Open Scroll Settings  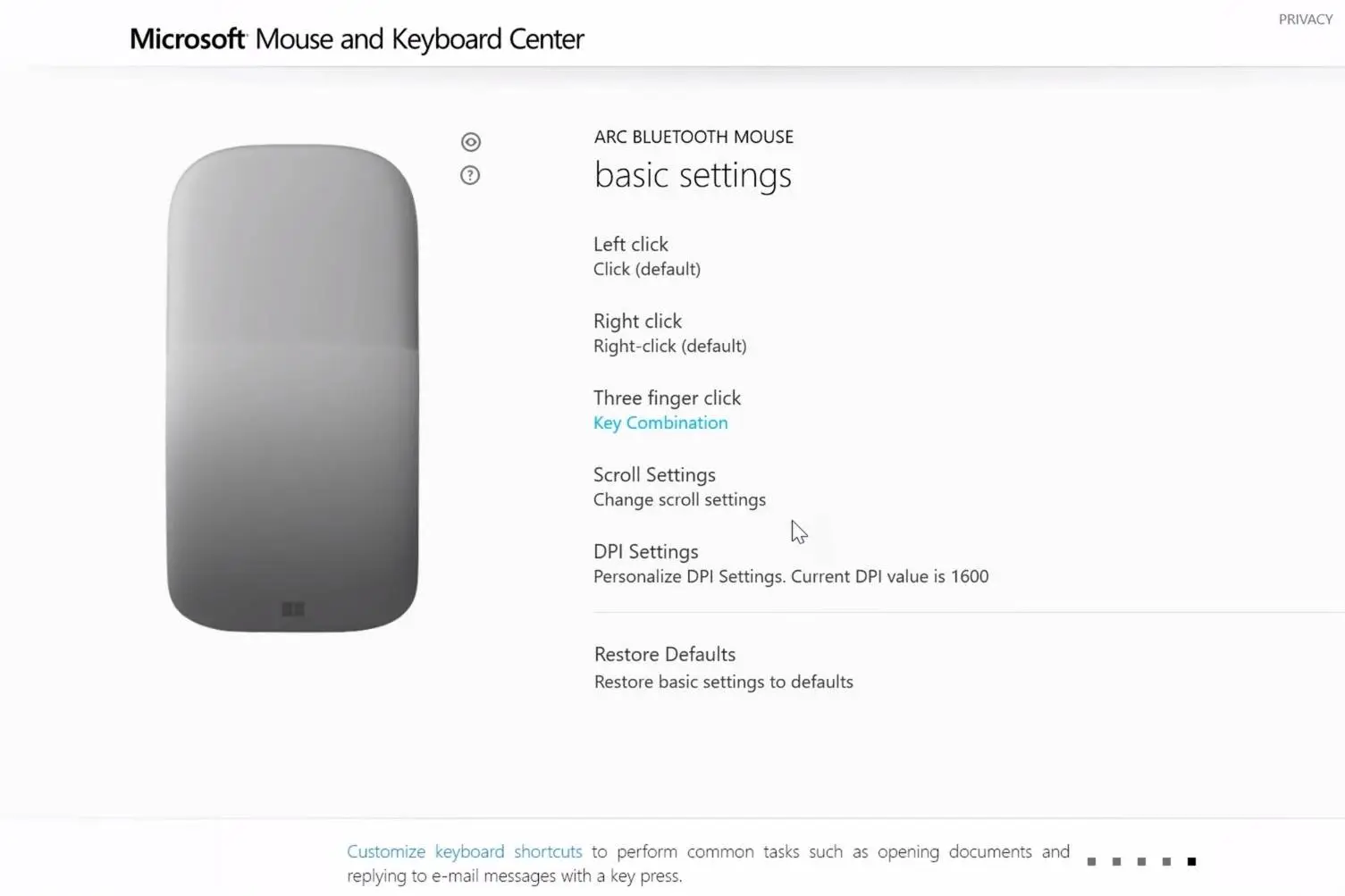[679, 487]
